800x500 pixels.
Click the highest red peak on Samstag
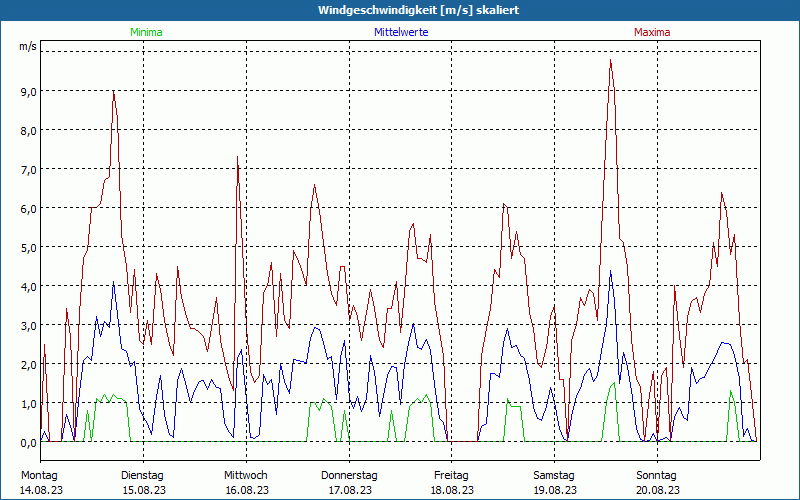pyautogui.click(x=610, y=60)
